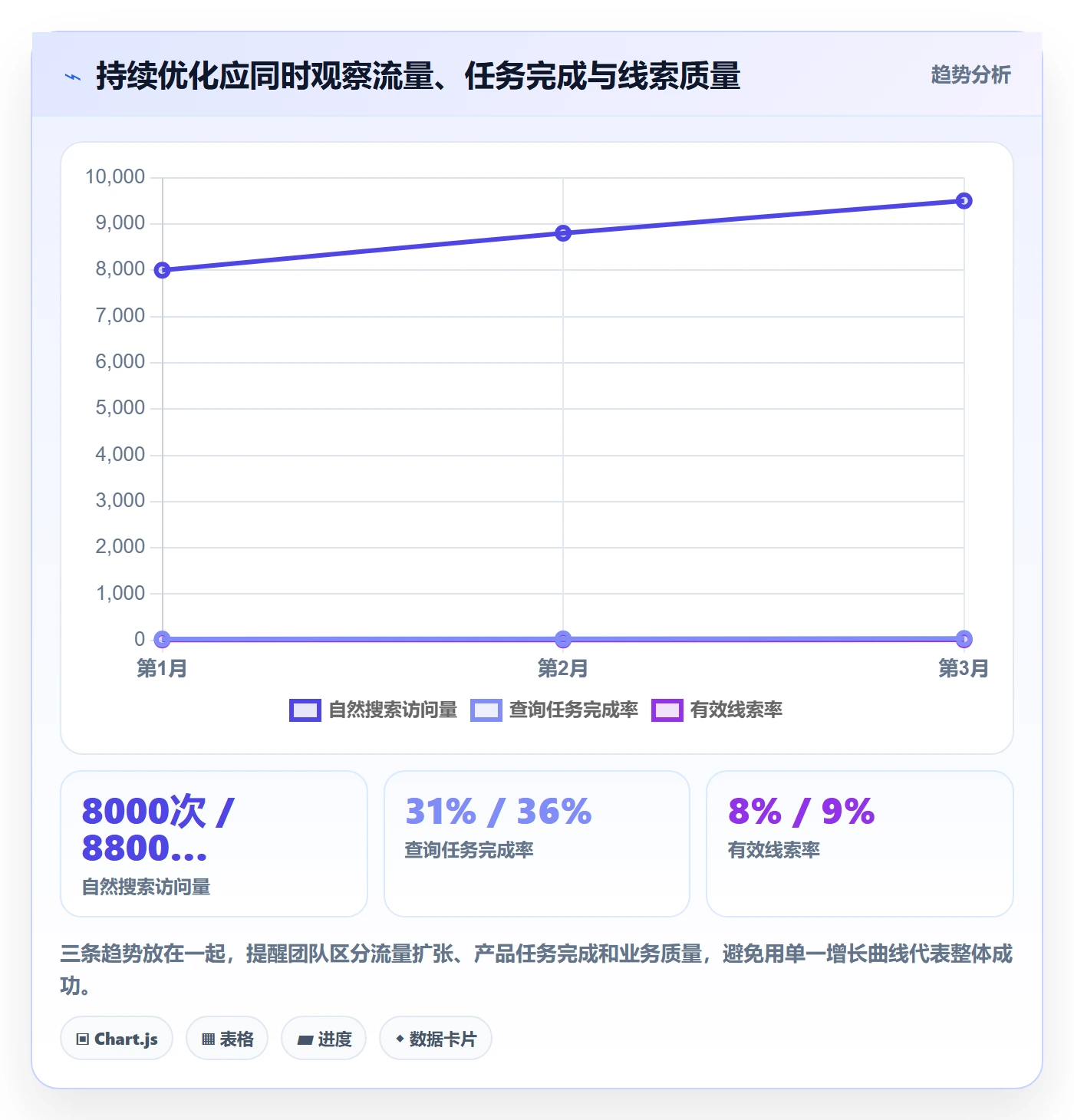Click the 第2月 x-axis label

point(563,668)
